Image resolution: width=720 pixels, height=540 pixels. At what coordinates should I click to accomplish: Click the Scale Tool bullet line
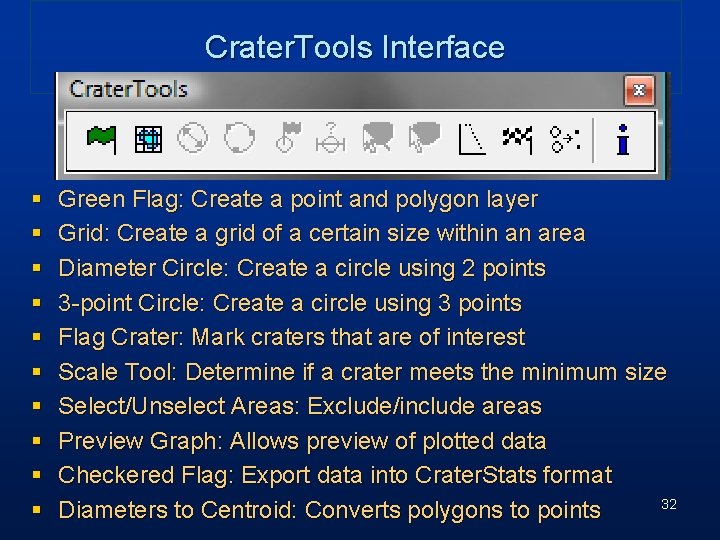(x=362, y=372)
